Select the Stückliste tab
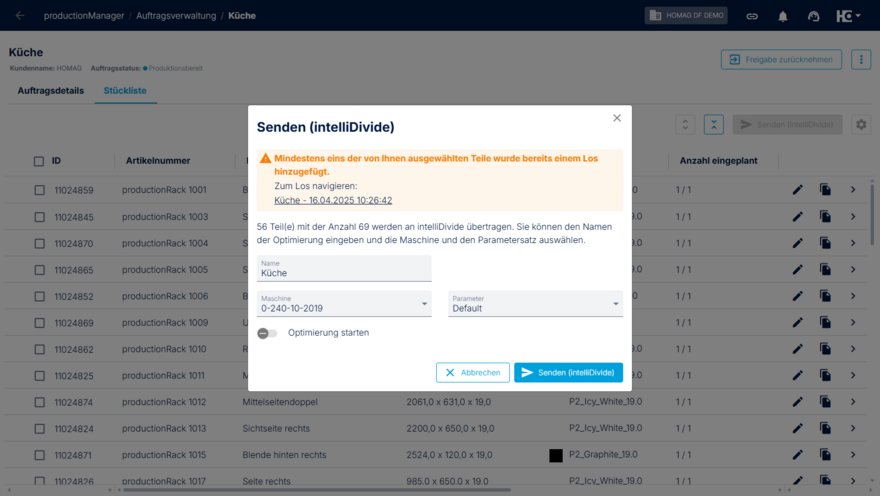The height and width of the screenshot is (496, 880). 125,91
